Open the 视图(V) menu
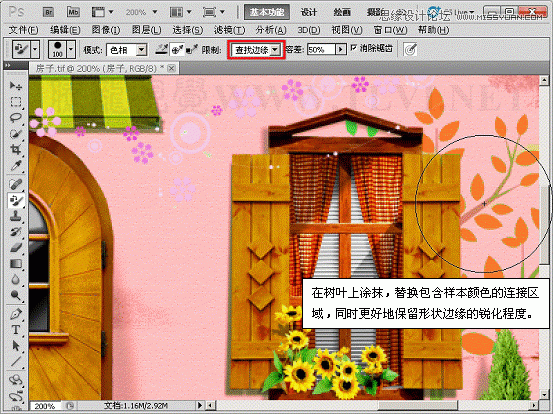 tap(347, 30)
